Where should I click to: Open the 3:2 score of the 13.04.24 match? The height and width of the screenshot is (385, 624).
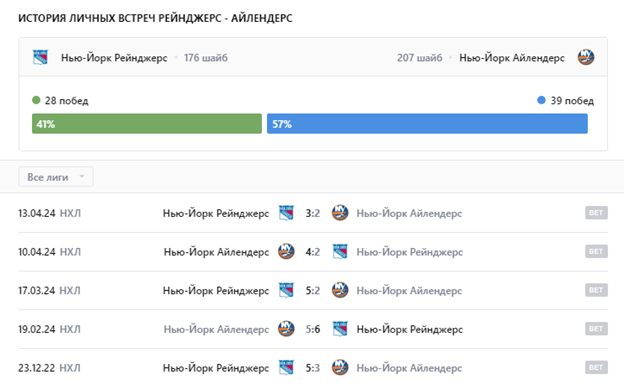pyautogui.click(x=313, y=213)
